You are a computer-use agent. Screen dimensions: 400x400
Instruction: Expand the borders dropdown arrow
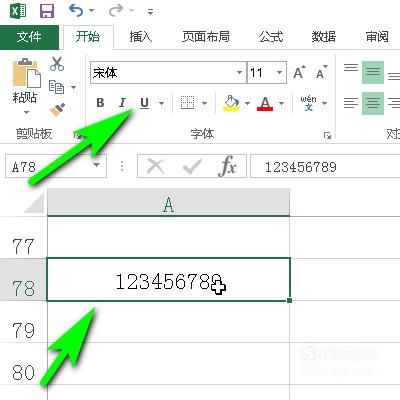coord(205,103)
